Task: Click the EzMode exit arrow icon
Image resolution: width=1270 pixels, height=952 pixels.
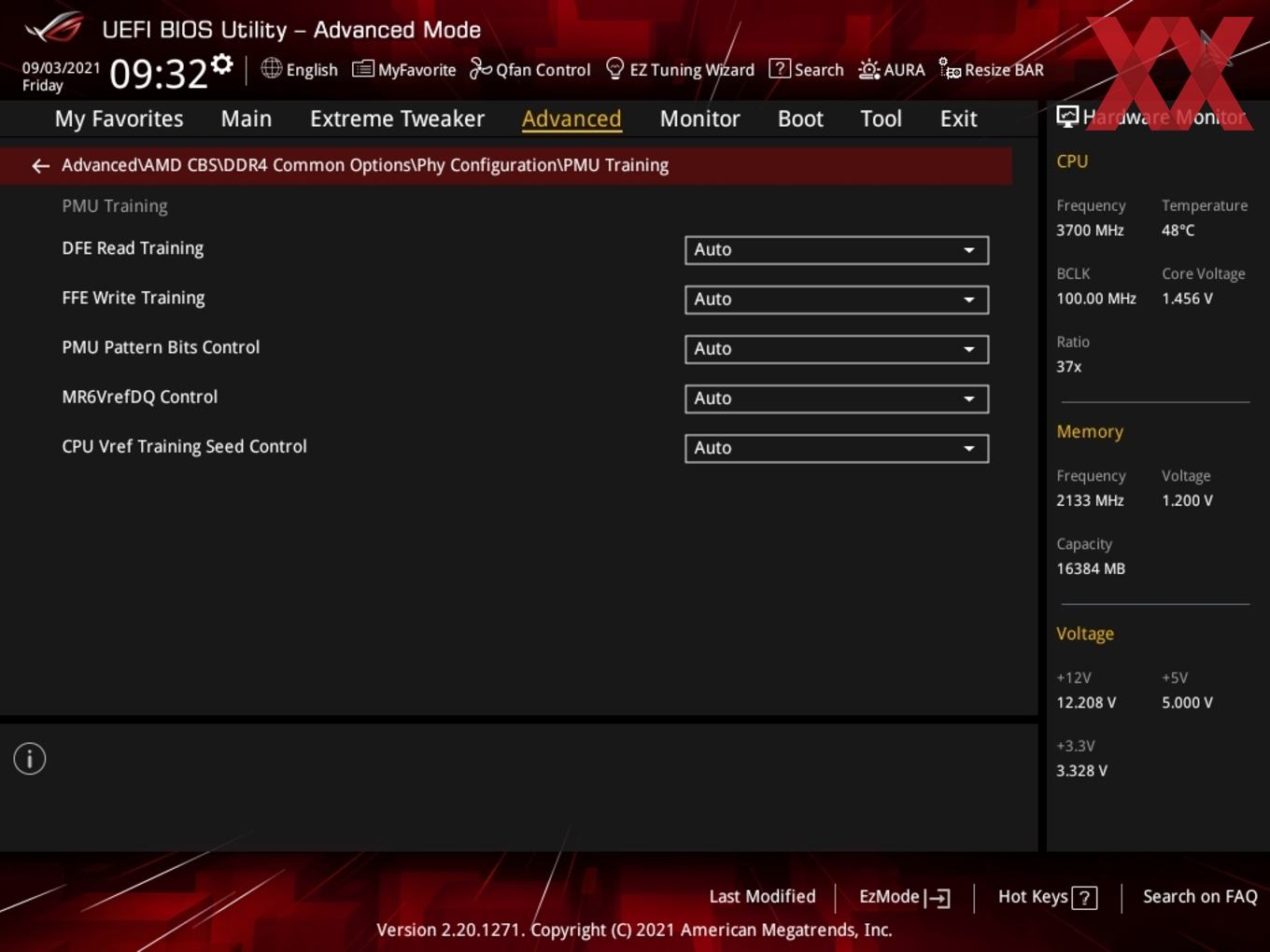Action: [938, 898]
